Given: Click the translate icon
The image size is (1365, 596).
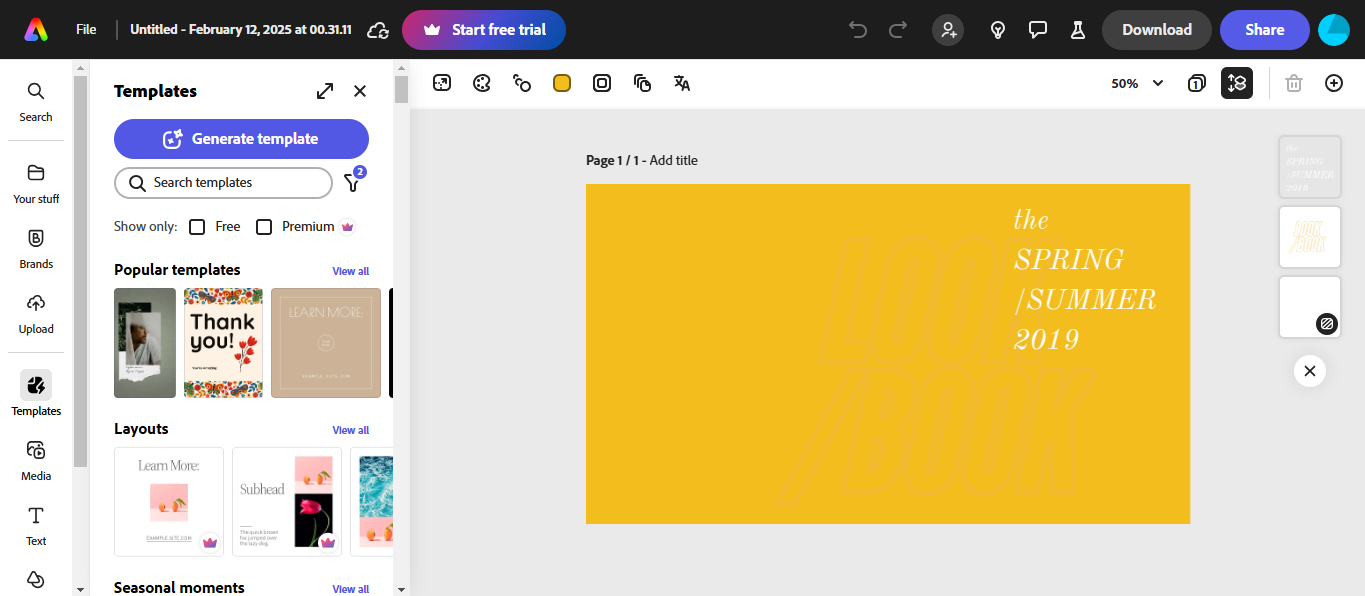Looking at the screenshot, I should pos(682,83).
